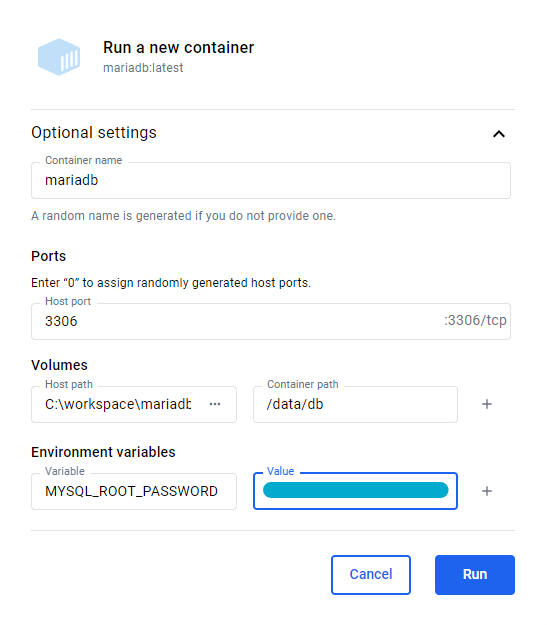Click the Container path field
547x625 pixels.
[355, 404]
